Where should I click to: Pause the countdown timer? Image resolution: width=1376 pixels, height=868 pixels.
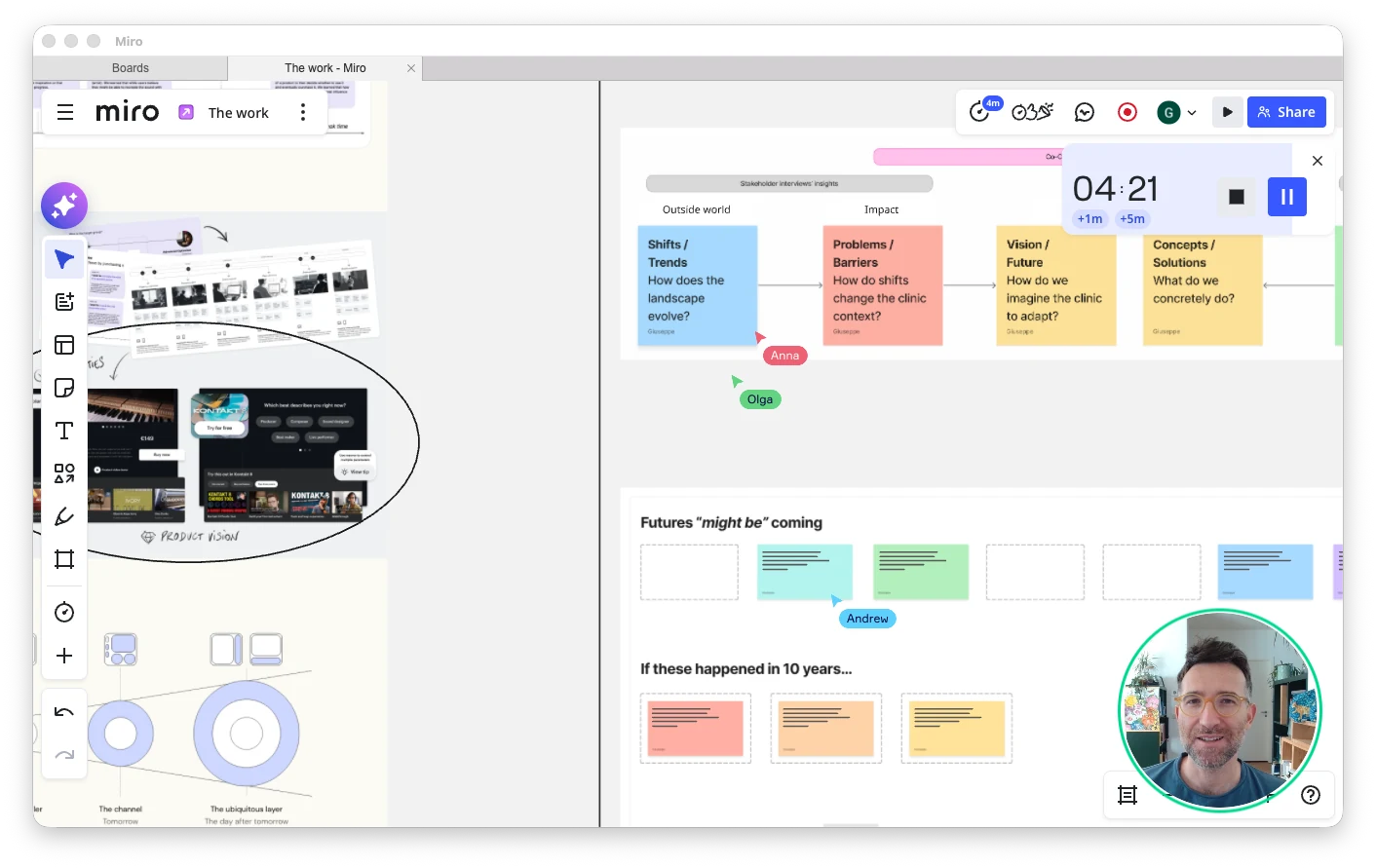pyautogui.click(x=1287, y=197)
